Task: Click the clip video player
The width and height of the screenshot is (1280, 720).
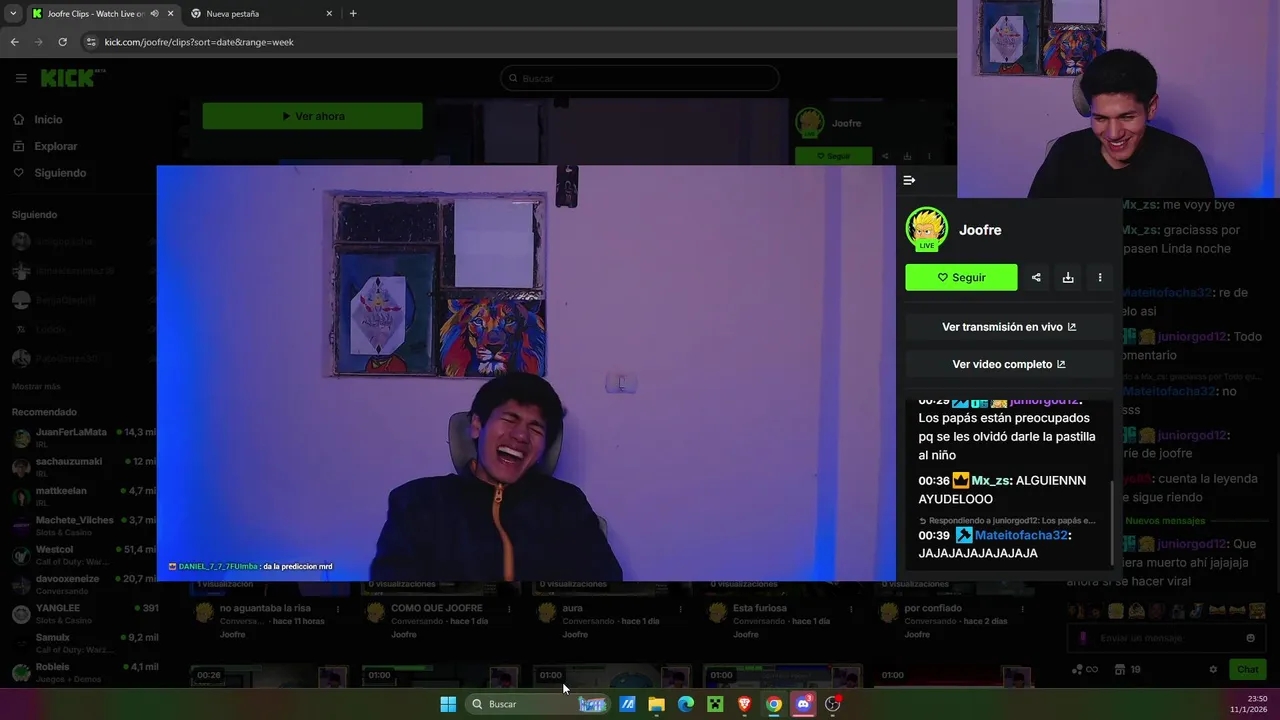Action: (x=526, y=373)
